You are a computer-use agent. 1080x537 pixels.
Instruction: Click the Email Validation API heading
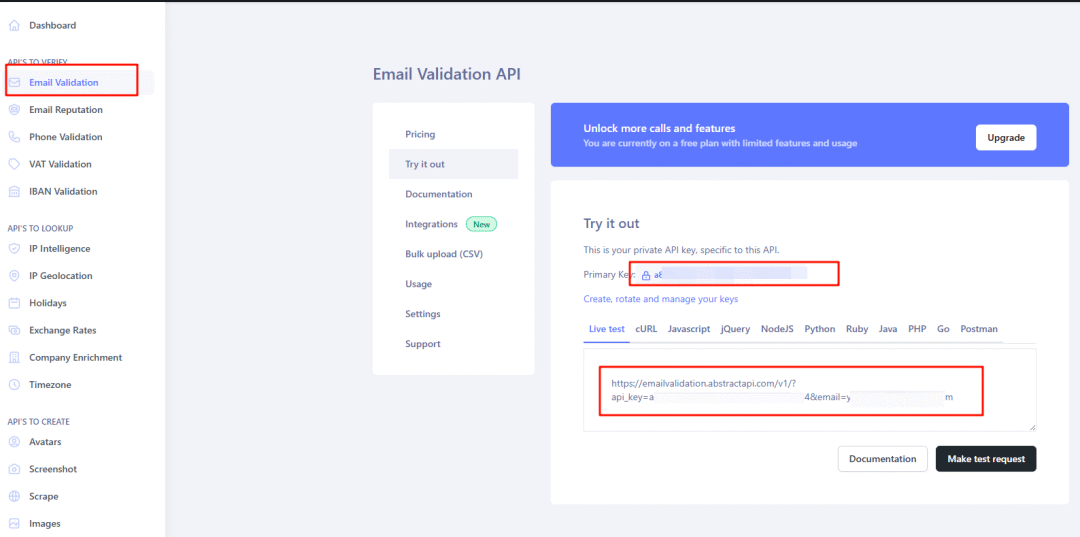click(446, 74)
